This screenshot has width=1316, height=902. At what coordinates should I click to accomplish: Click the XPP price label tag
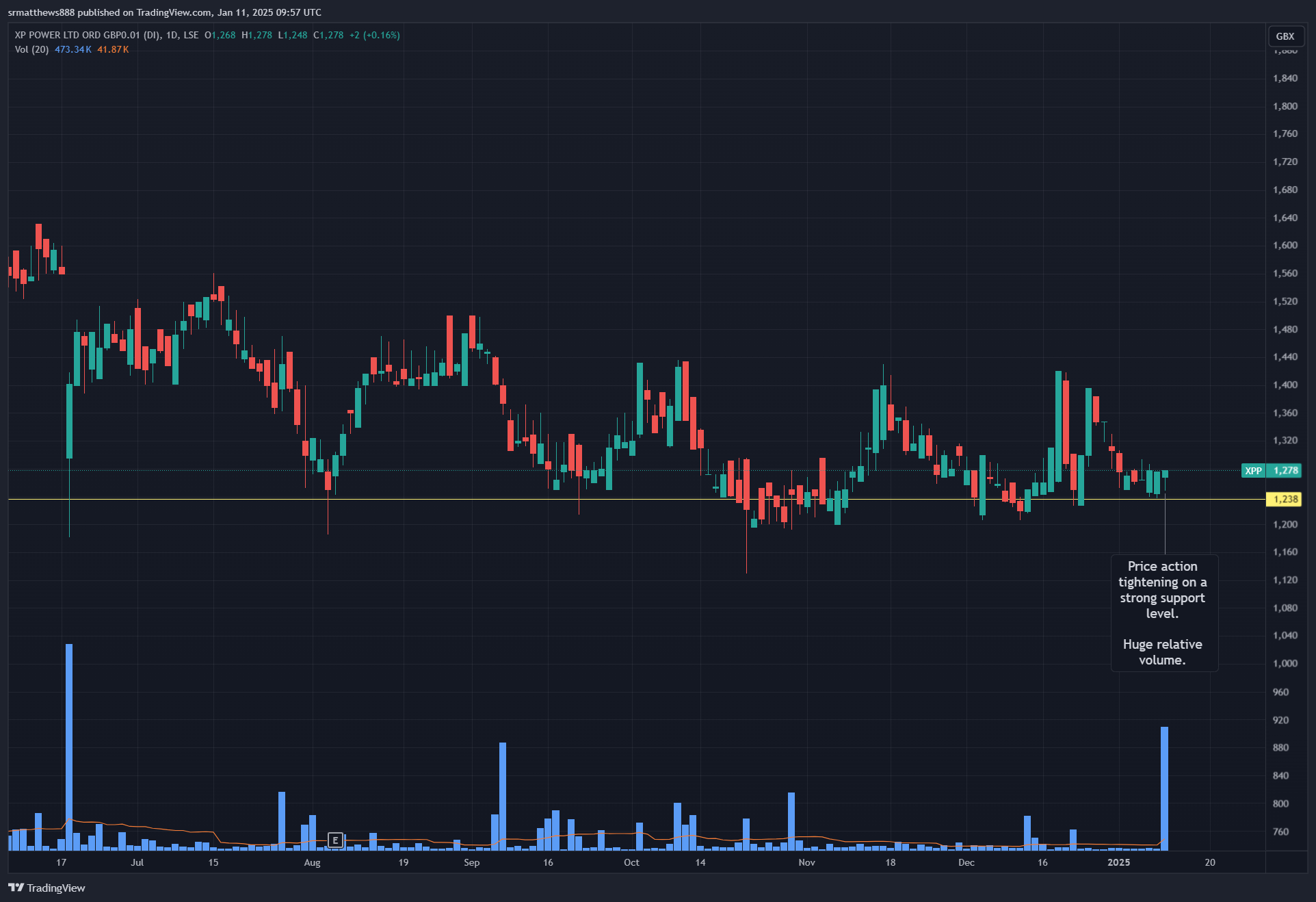1253,471
